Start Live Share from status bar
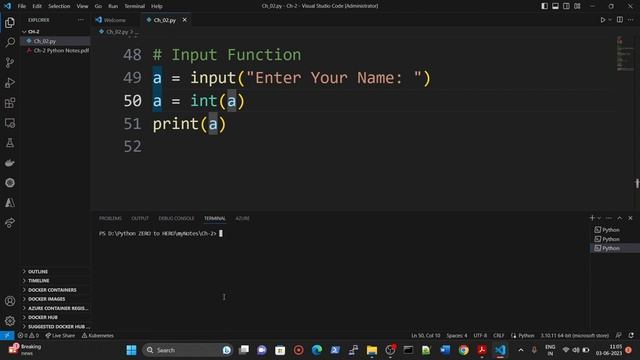This screenshot has height=360, width=640. pyautogui.click(x=60, y=336)
